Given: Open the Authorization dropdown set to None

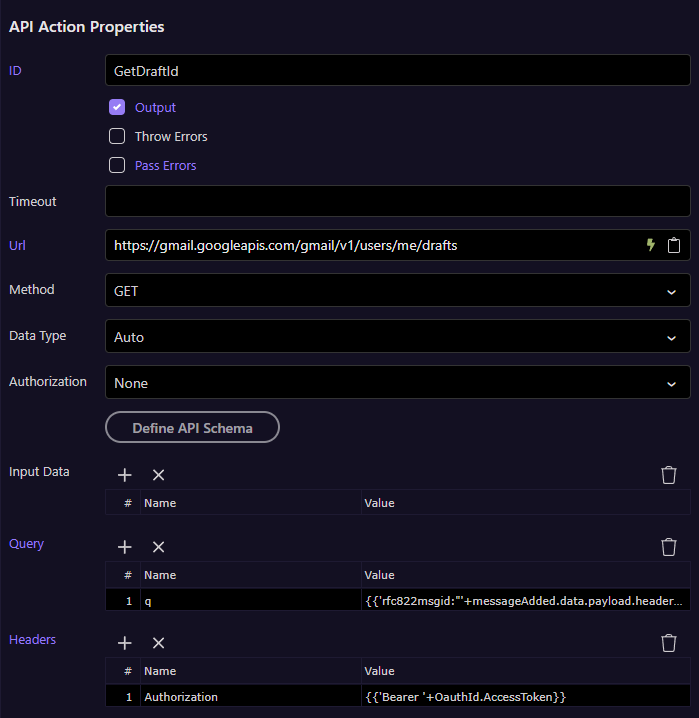Looking at the screenshot, I should [x=397, y=383].
